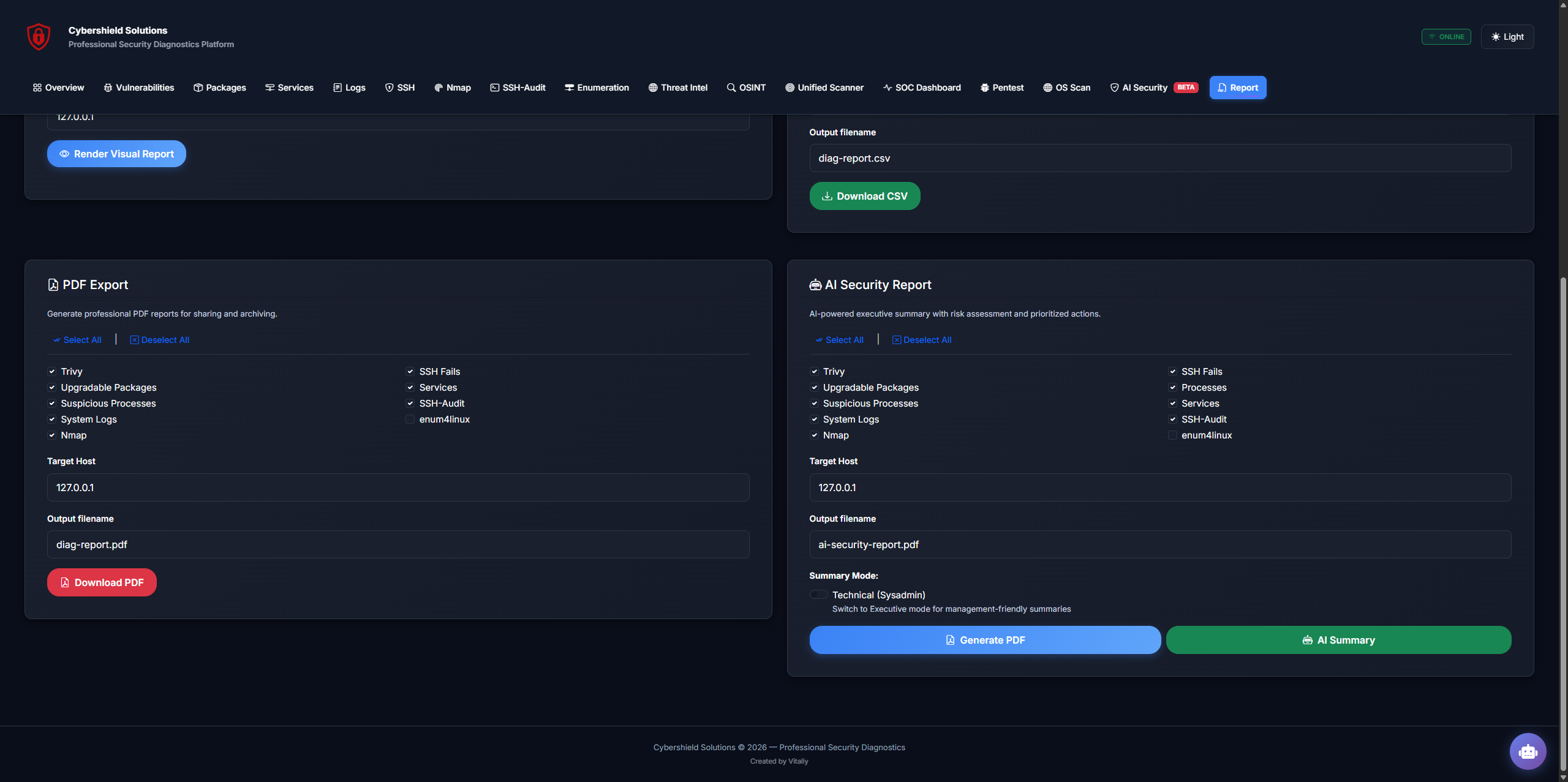This screenshot has width=1568, height=782.
Task: Click the Packages box icon in navigation
Action: (x=198, y=88)
